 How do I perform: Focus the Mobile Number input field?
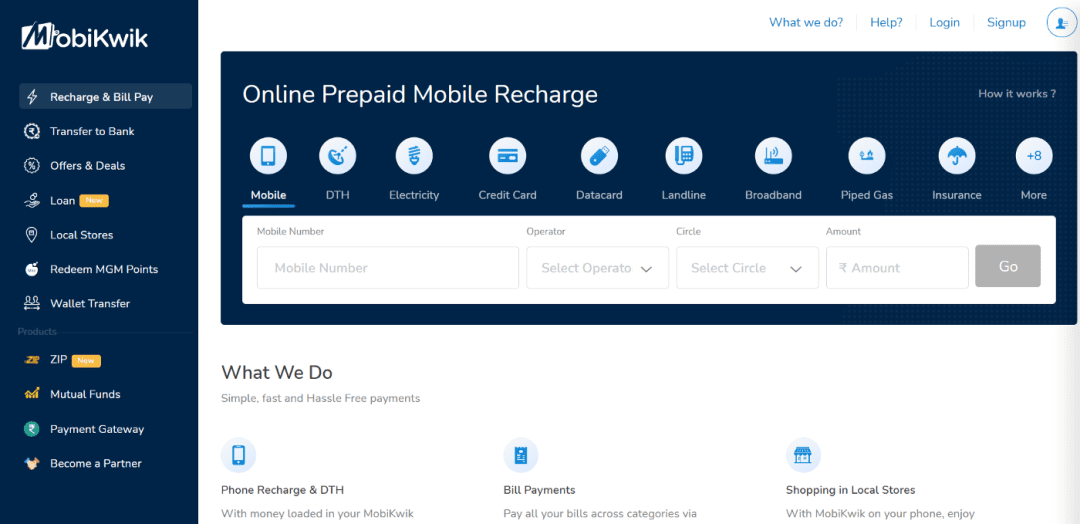click(388, 268)
